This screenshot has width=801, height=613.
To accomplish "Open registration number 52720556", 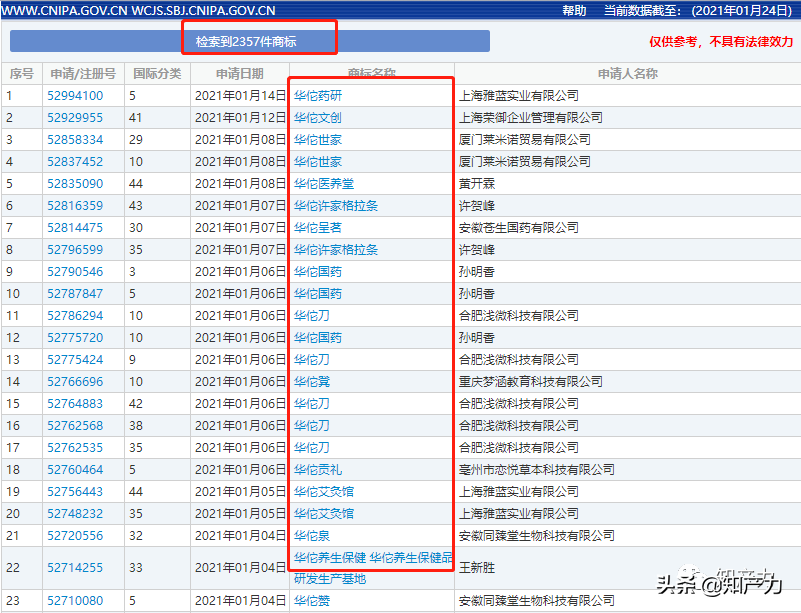I will coord(75,535).
